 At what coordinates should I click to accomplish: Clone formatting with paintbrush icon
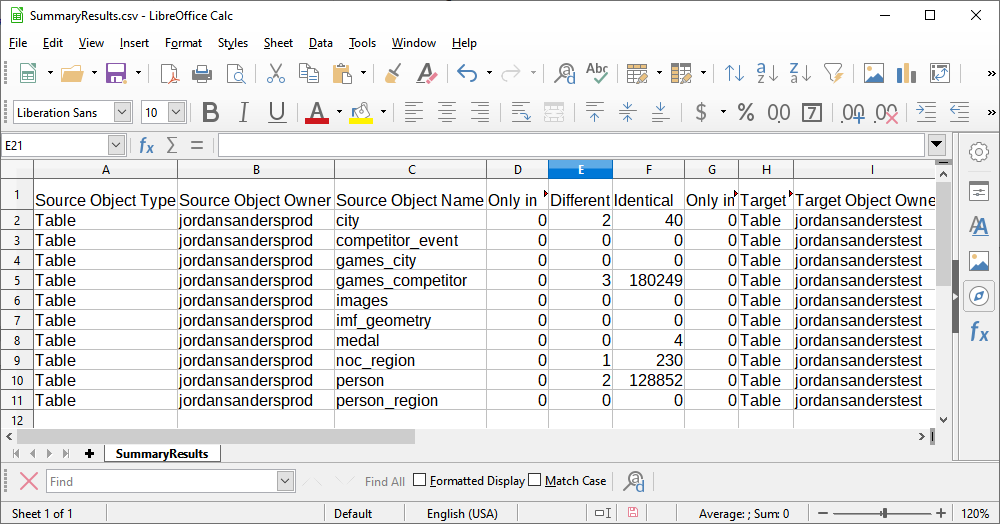pos(393,73)
